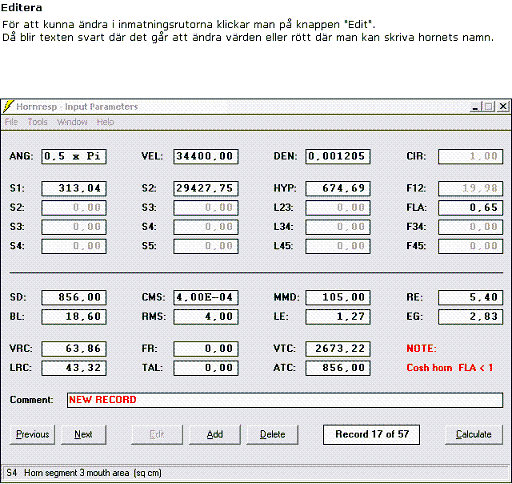This screenshot has width=512, height=484.
Task: Click the CIR field showing 1,00
Action: (470, 157)
